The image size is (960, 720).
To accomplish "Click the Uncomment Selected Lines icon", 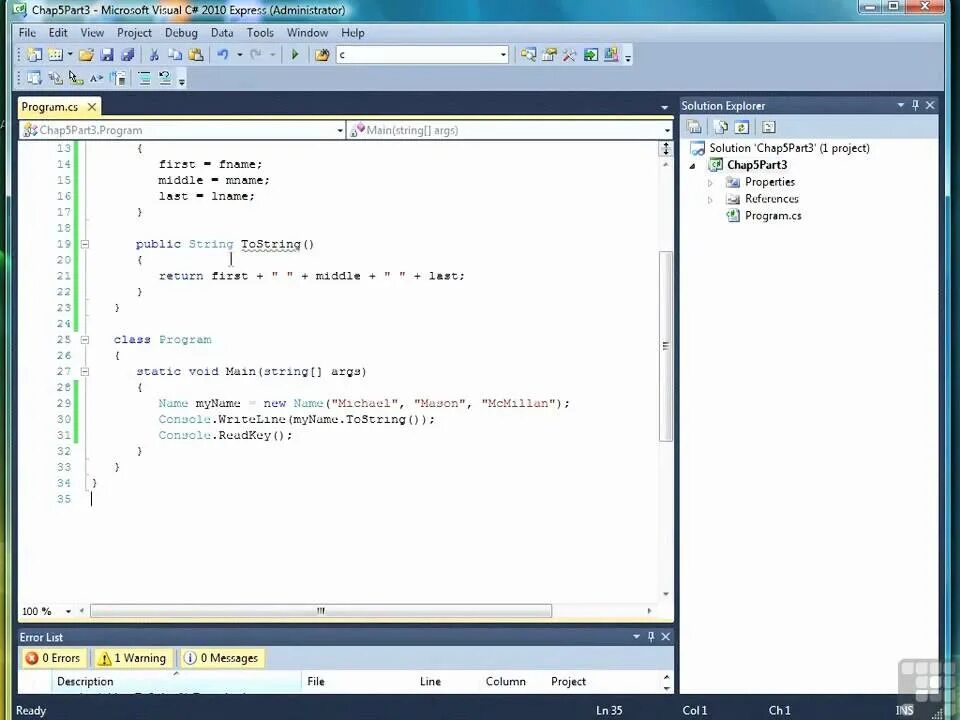I will click(165, 78).
